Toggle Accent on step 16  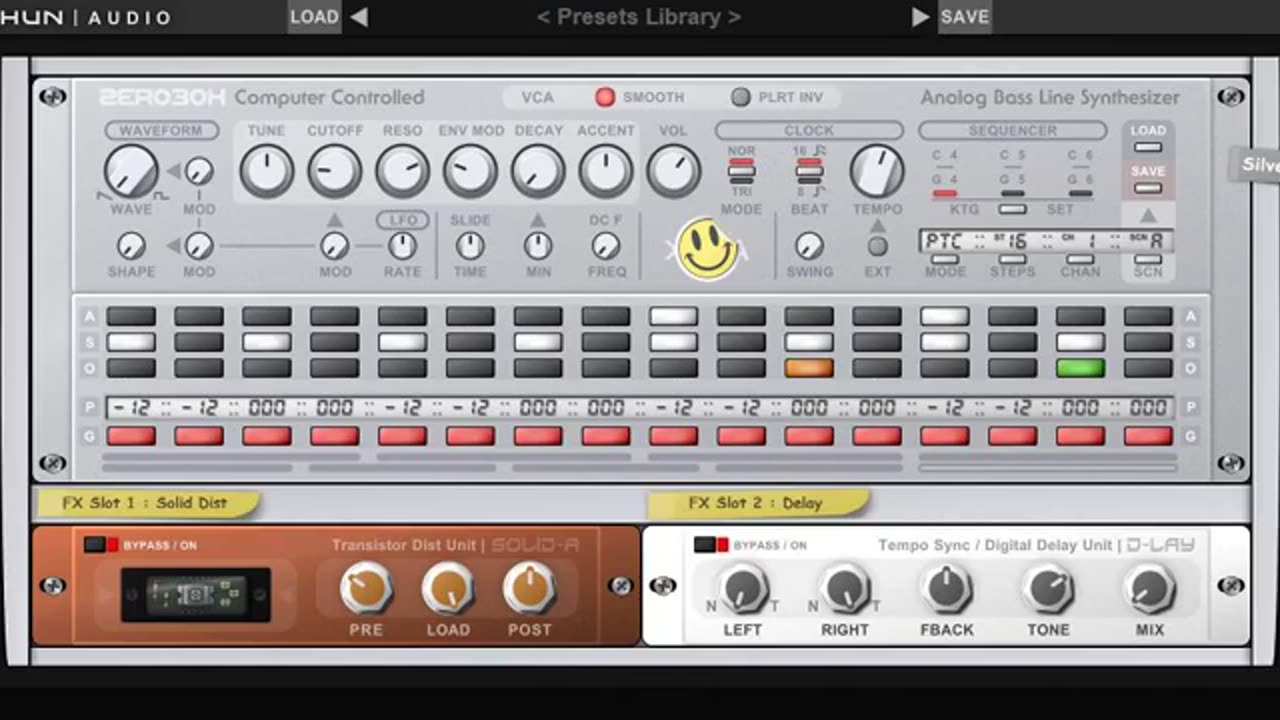[1148, 317]
